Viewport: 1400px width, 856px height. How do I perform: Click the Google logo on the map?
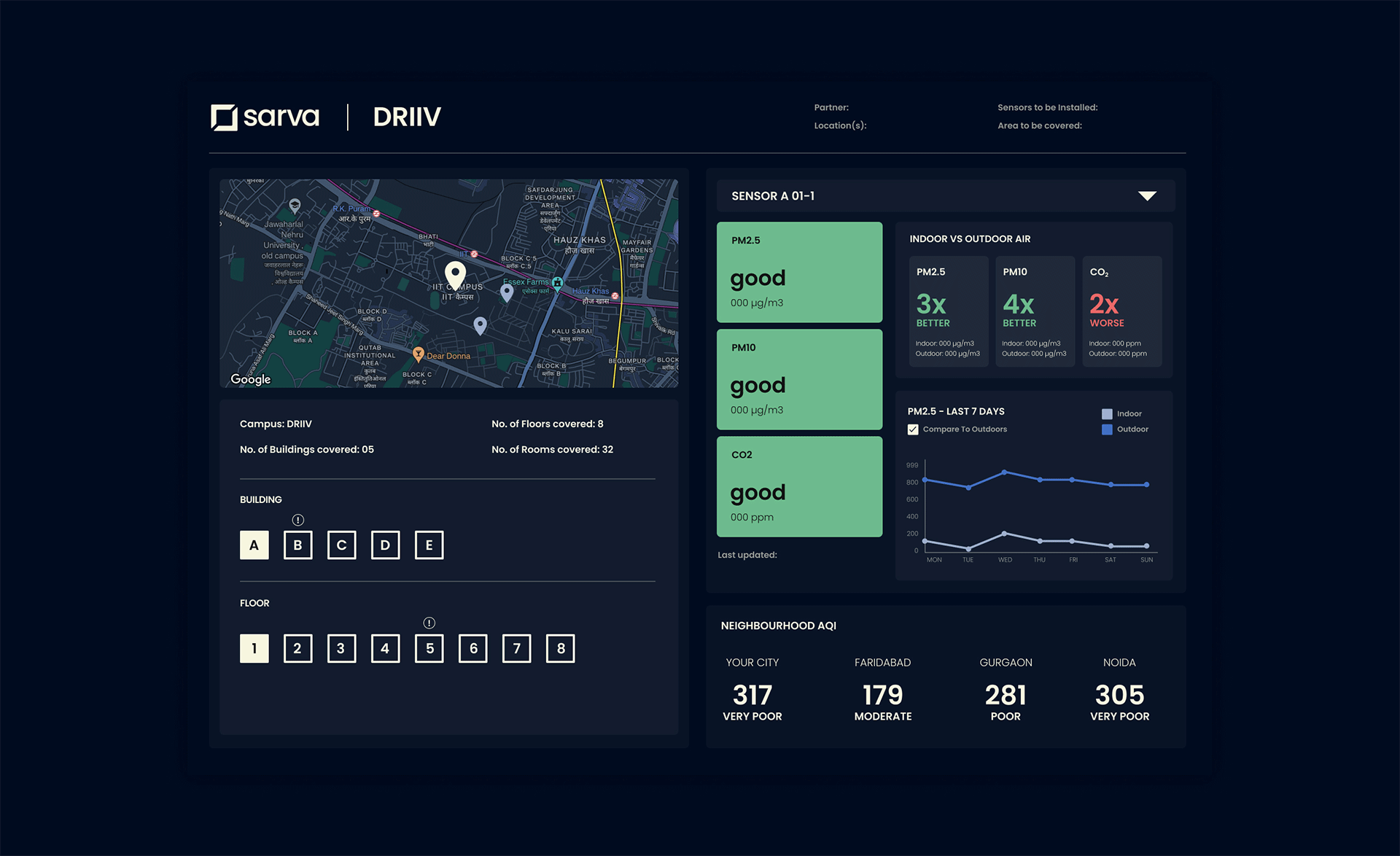tap(251, 378)
